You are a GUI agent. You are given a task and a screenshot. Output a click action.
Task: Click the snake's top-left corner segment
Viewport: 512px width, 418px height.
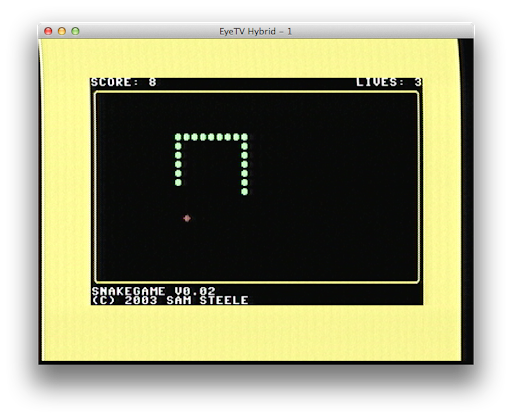pyautogui.click(x=178, y=137)
